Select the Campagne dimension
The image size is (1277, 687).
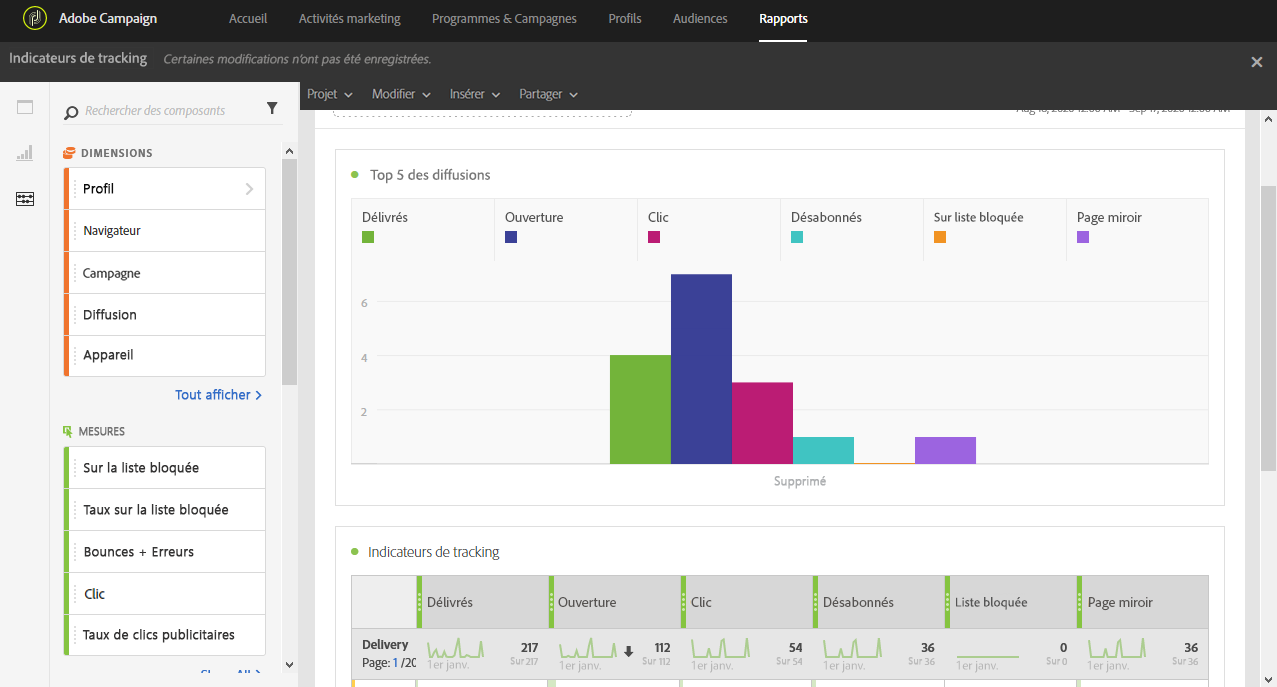coord(165,273)
